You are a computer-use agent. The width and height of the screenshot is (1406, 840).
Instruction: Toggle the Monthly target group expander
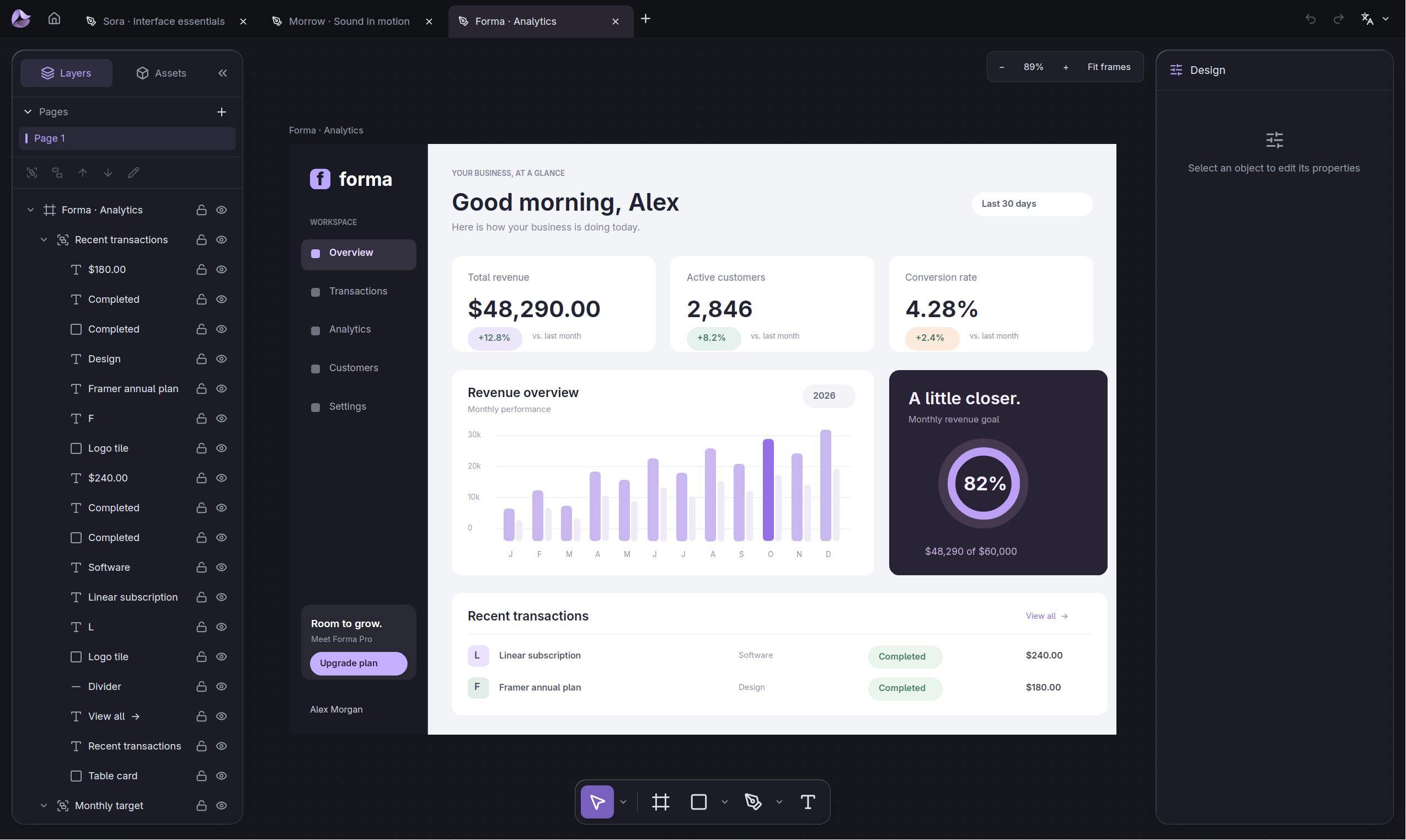tap(44, 806)
